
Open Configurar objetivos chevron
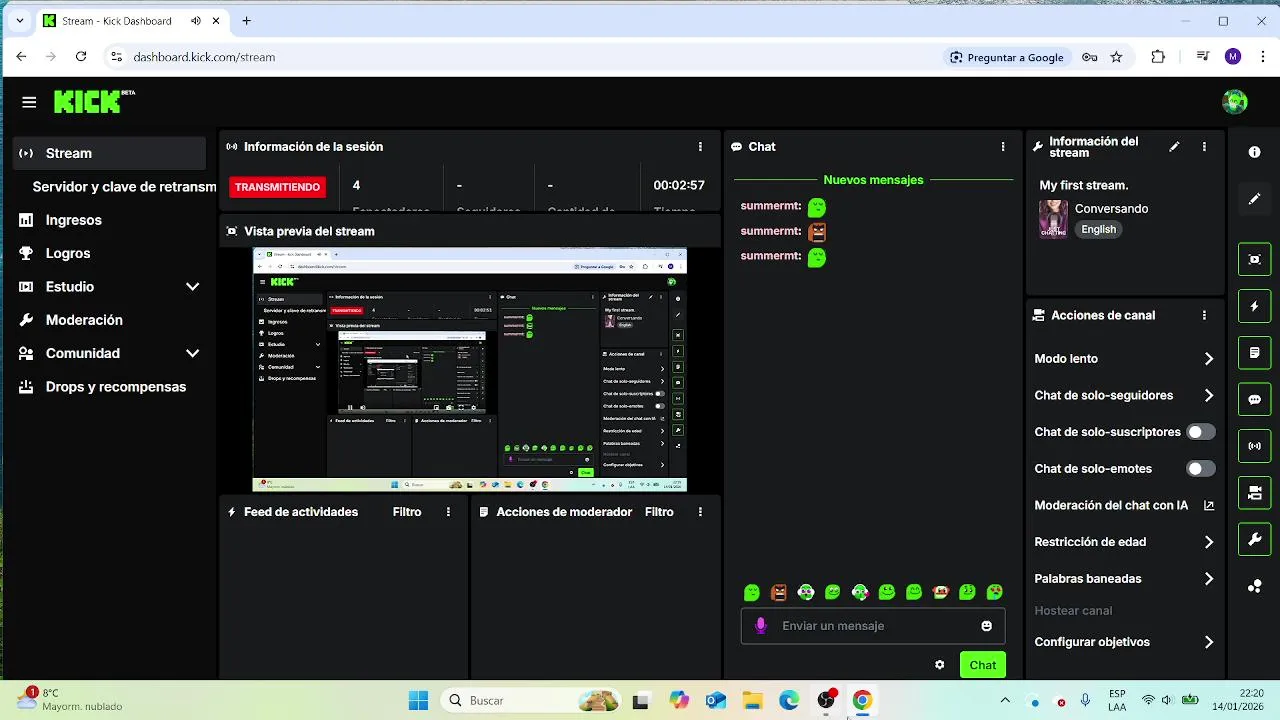1208,642
